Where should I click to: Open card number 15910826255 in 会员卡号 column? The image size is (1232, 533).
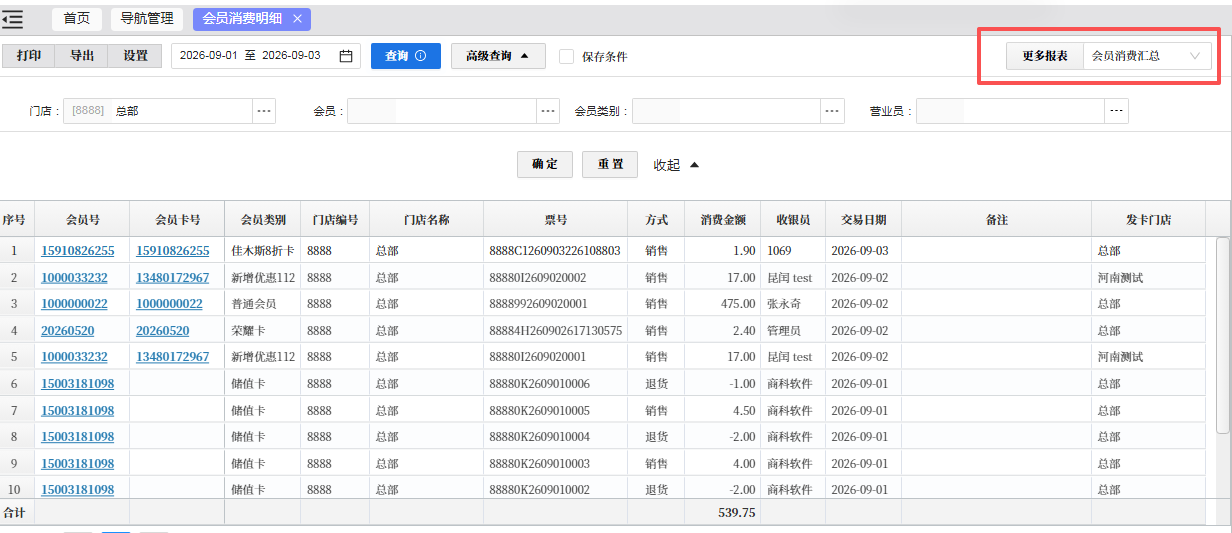173,251
